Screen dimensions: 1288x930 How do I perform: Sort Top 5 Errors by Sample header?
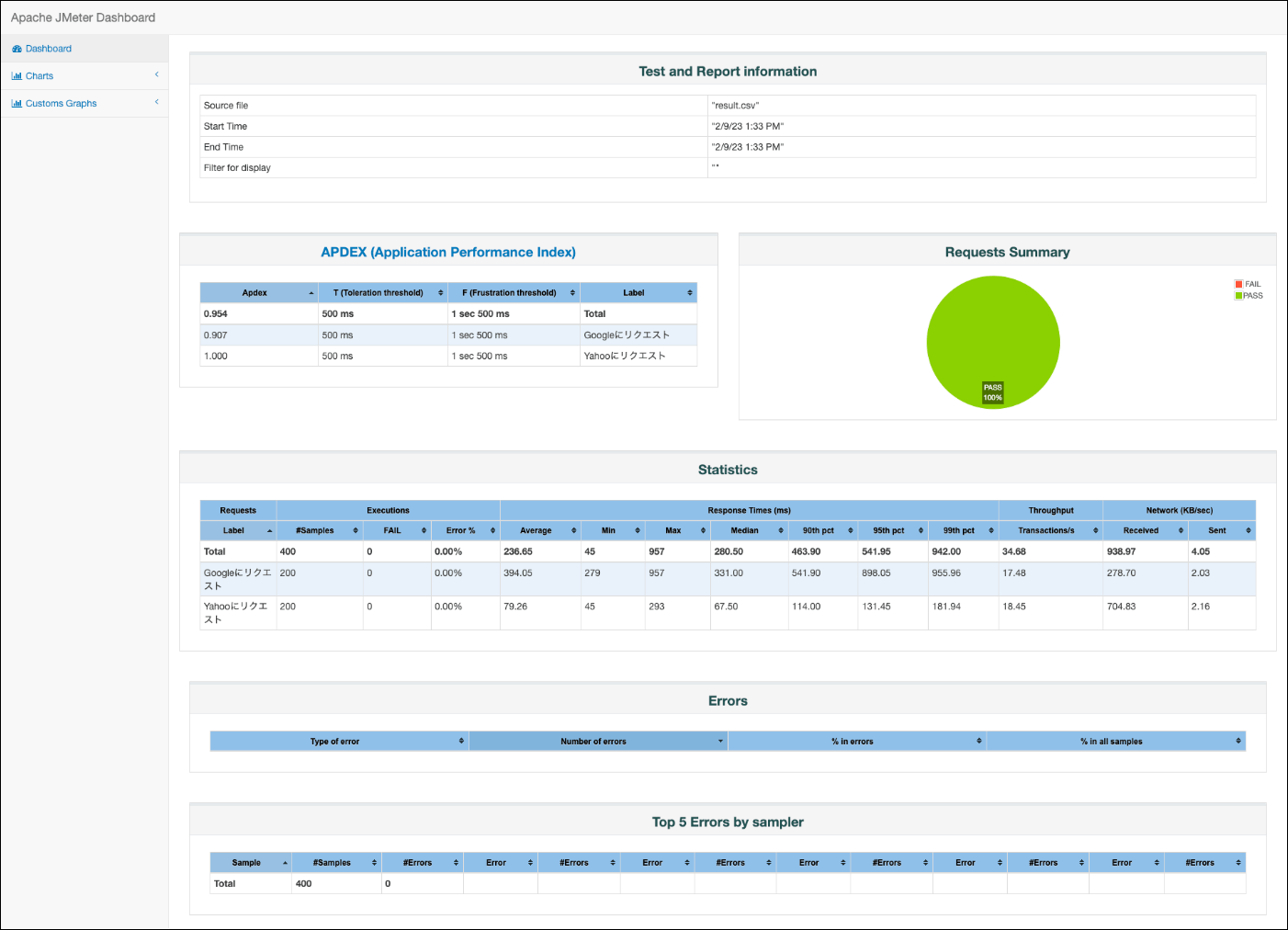click(246, 863)
